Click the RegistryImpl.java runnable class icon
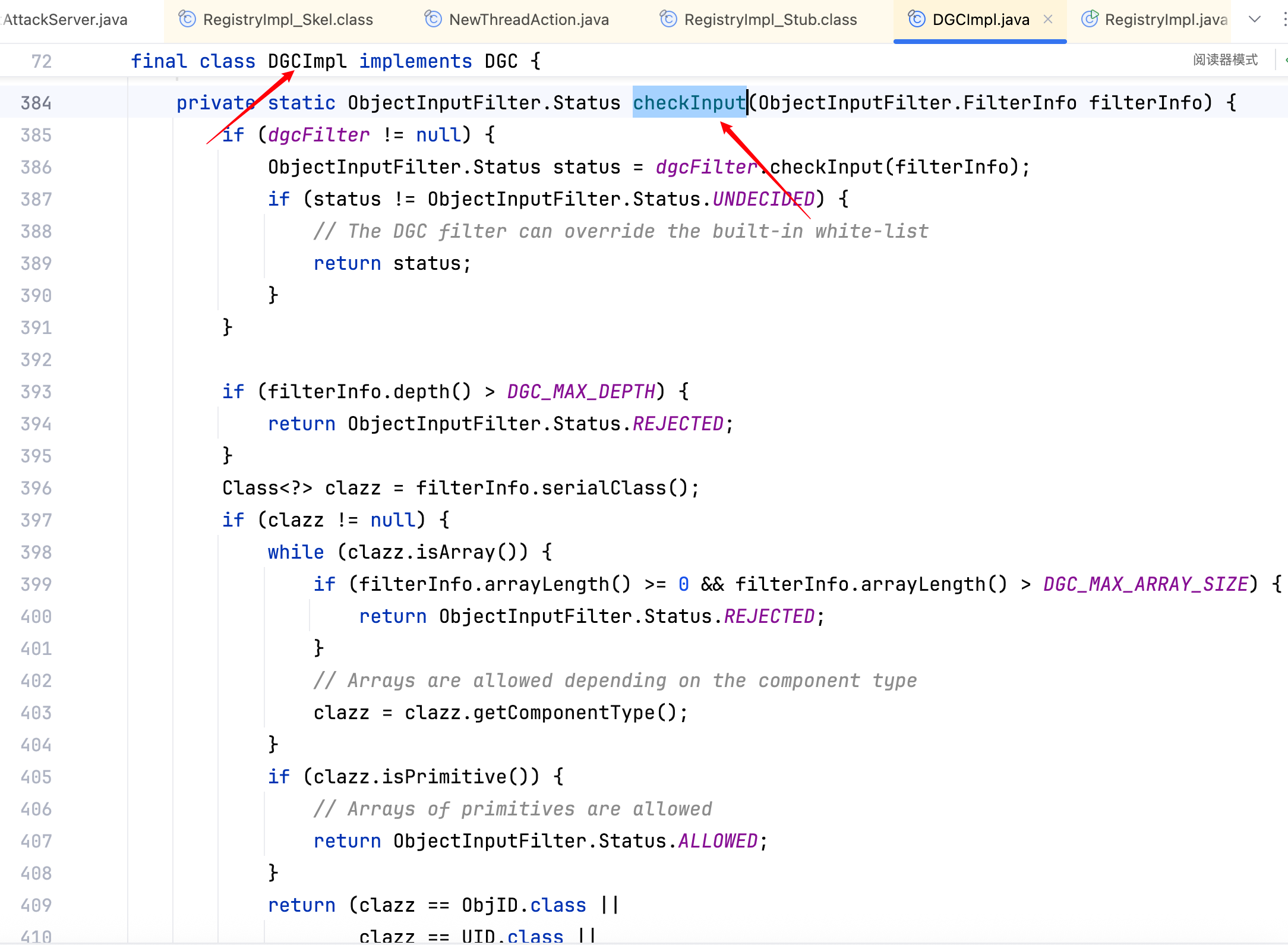 [1090, 20]
